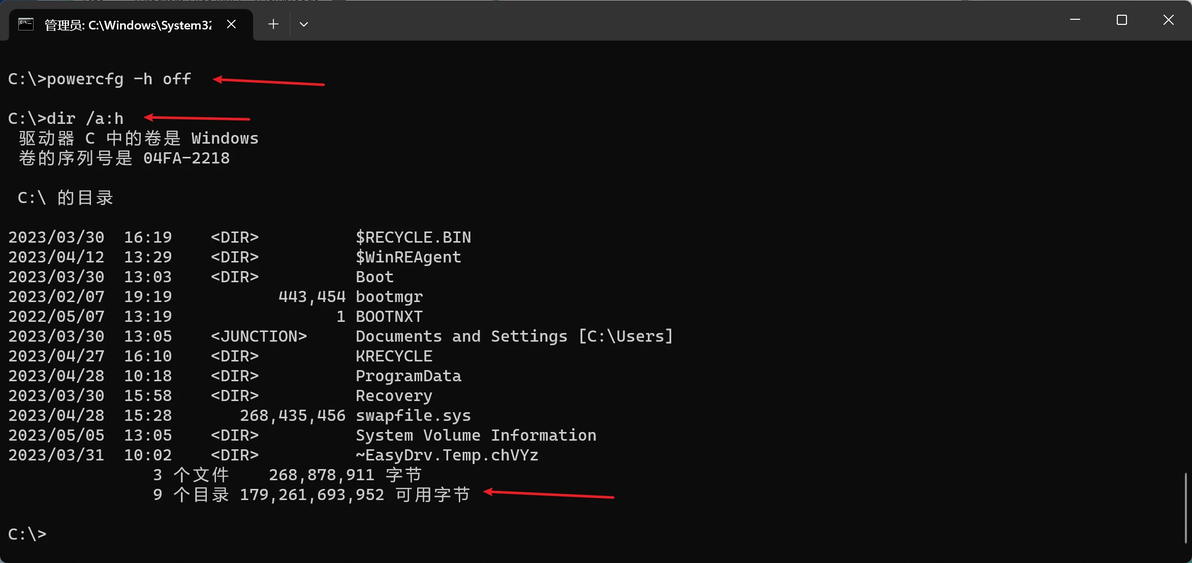Image resolution: width=1192 pixels, height=563 pixels.
Task: Maximize the terminal window
Action: tap(1122, 20)
